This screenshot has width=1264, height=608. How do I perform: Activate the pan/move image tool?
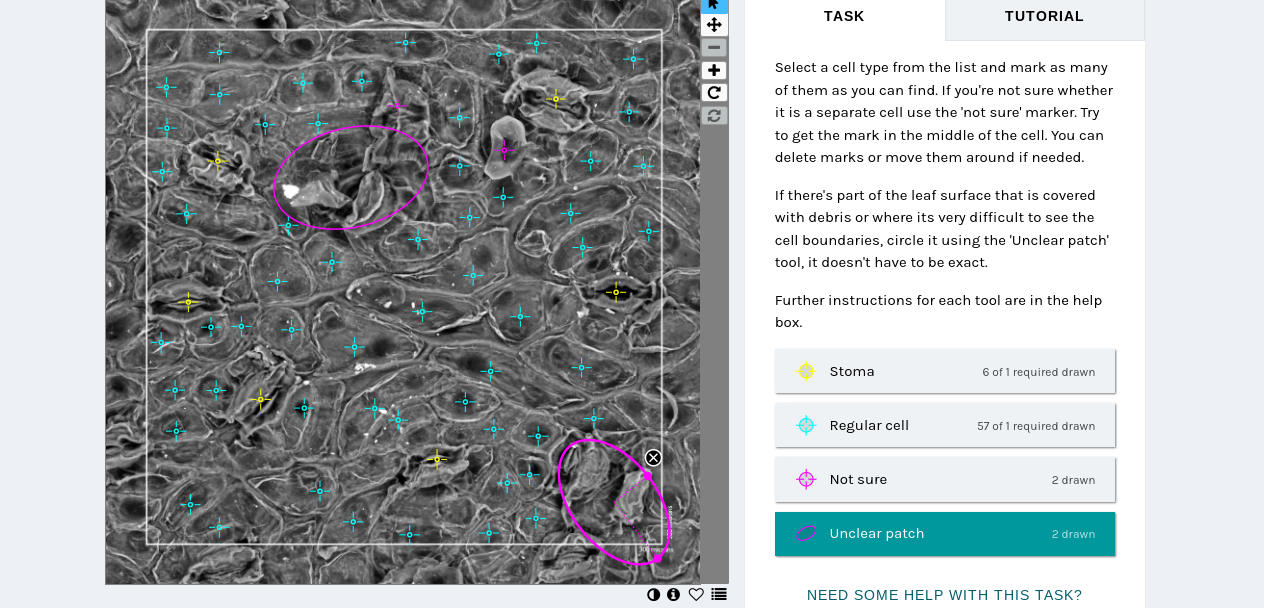coord(714,25)
